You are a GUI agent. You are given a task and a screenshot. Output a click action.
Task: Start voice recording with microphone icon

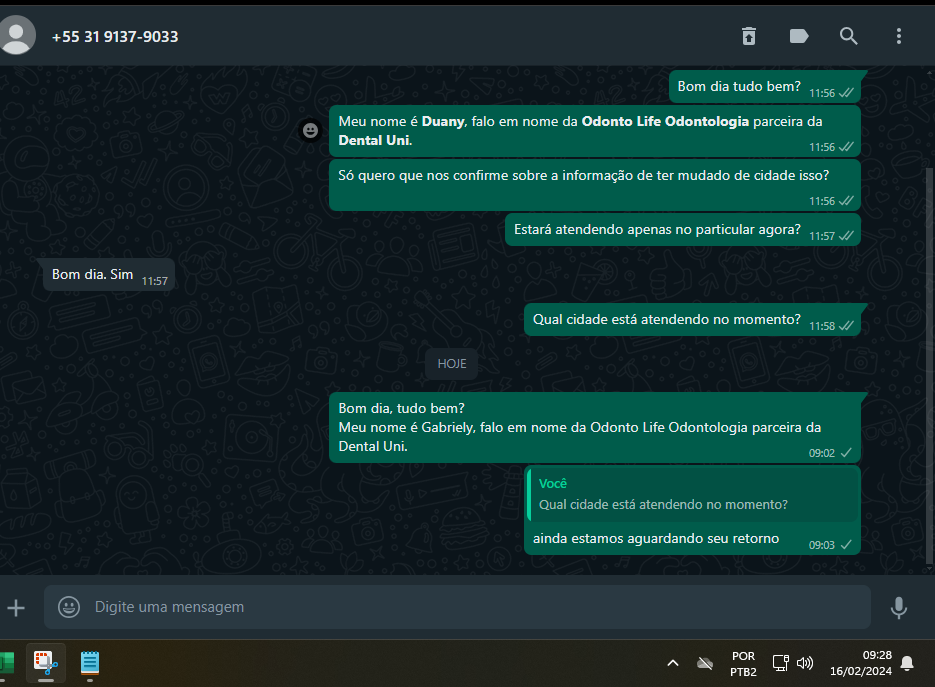coord(899,608)
